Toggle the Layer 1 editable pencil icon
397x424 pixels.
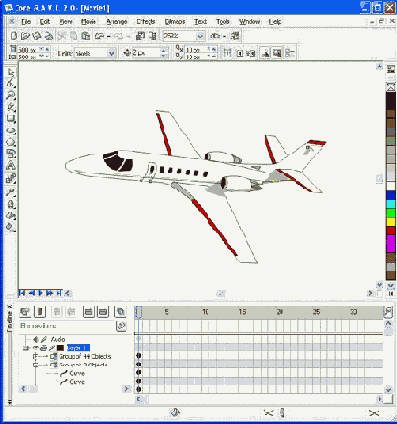pos(52,348)
